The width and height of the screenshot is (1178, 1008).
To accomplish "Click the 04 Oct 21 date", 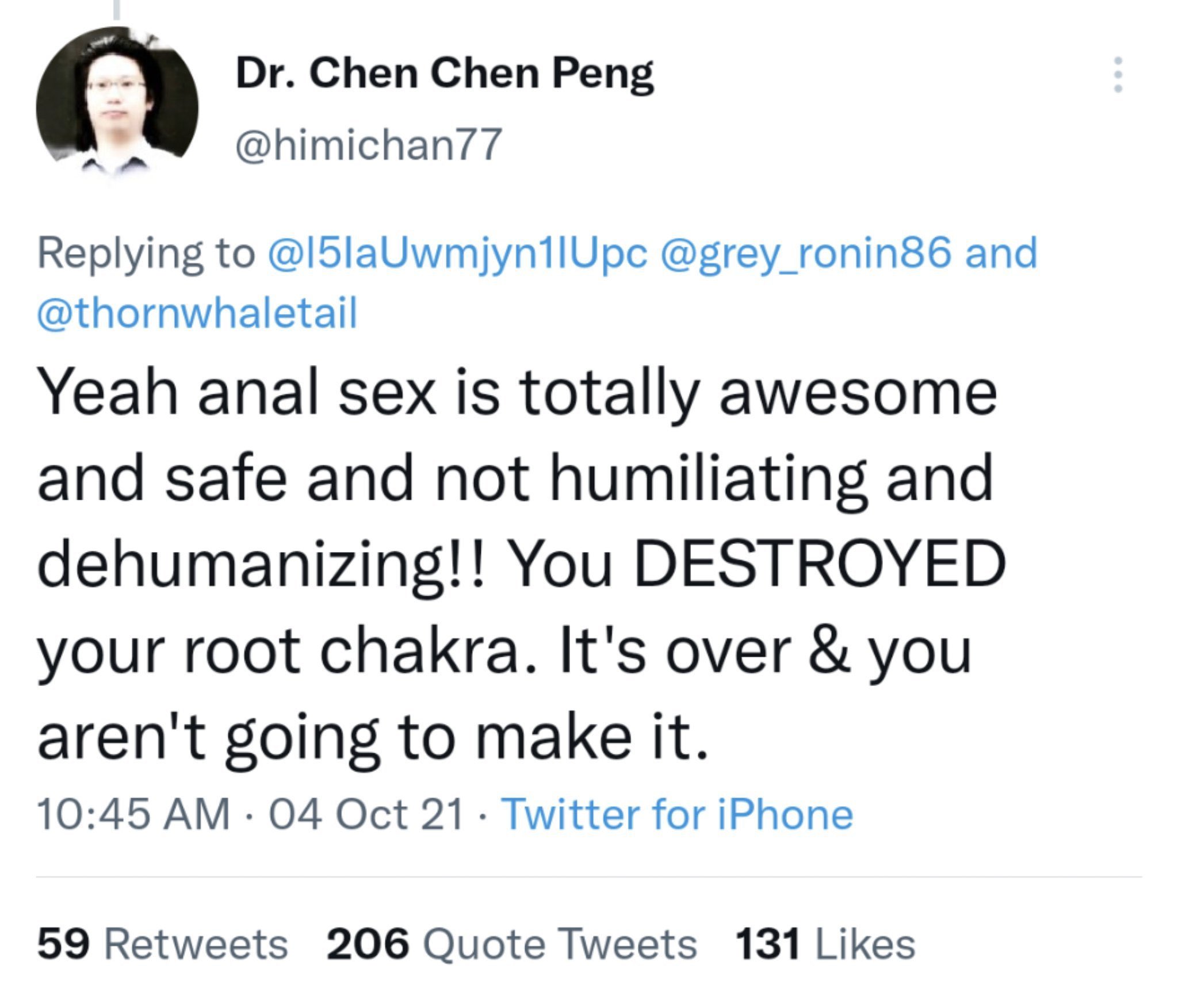I will coord(366,814).
